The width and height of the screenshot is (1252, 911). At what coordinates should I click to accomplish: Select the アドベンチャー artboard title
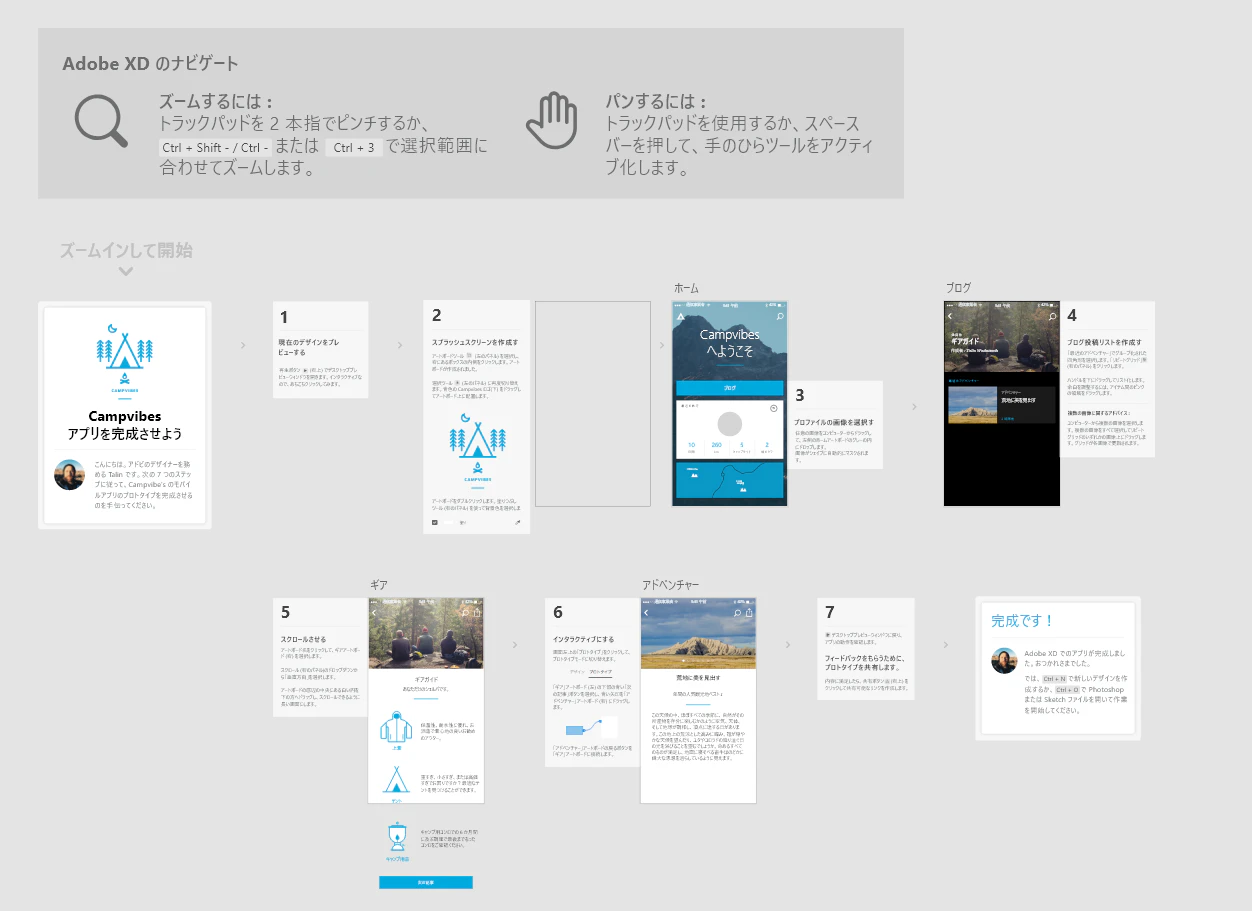coord(671,585)
